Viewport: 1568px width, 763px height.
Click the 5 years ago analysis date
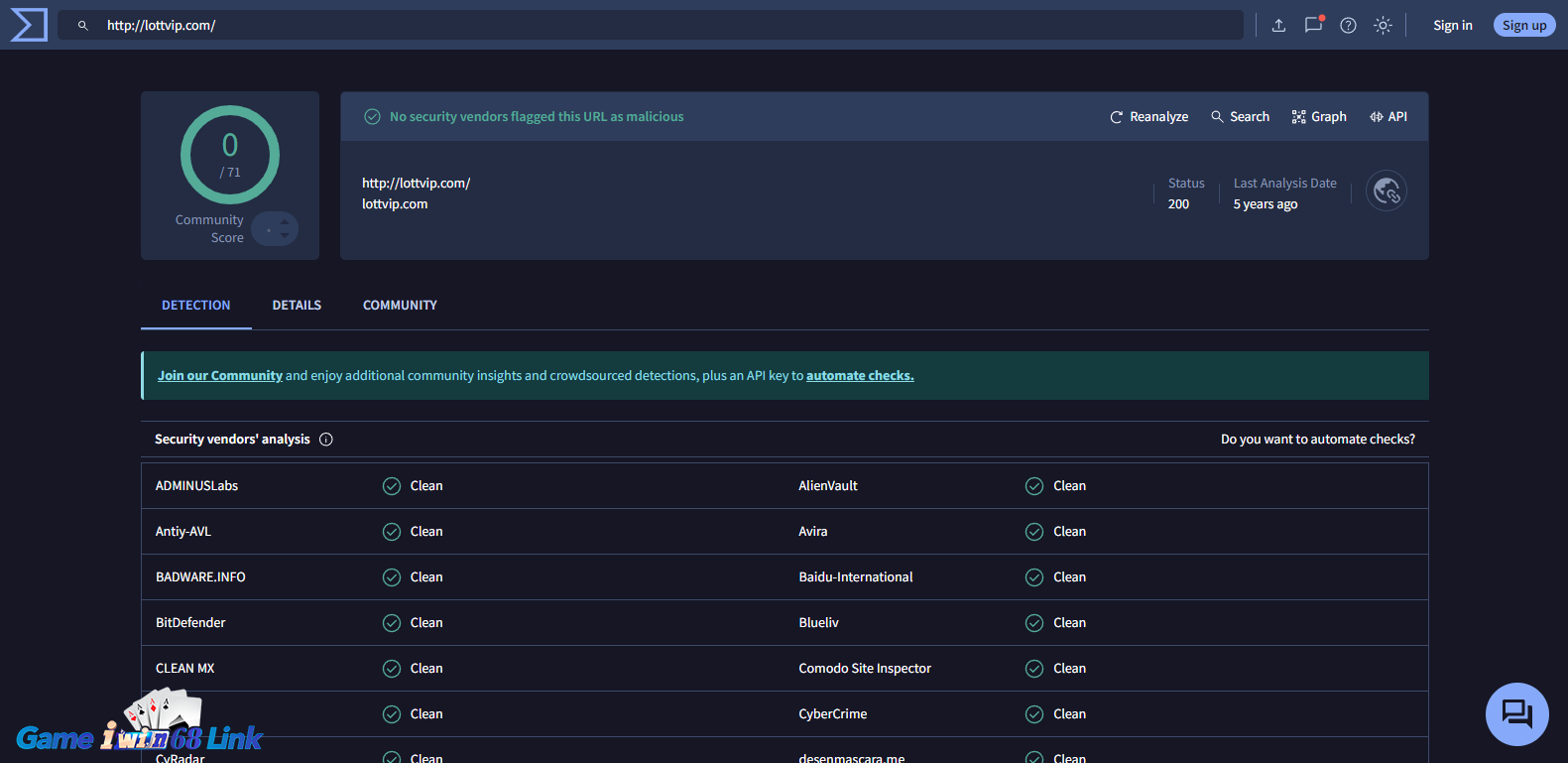1266,204
